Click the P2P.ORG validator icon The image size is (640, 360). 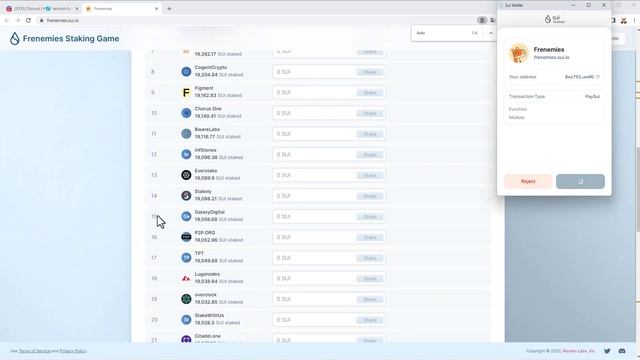pyautogui.click(x=186, y=237)
